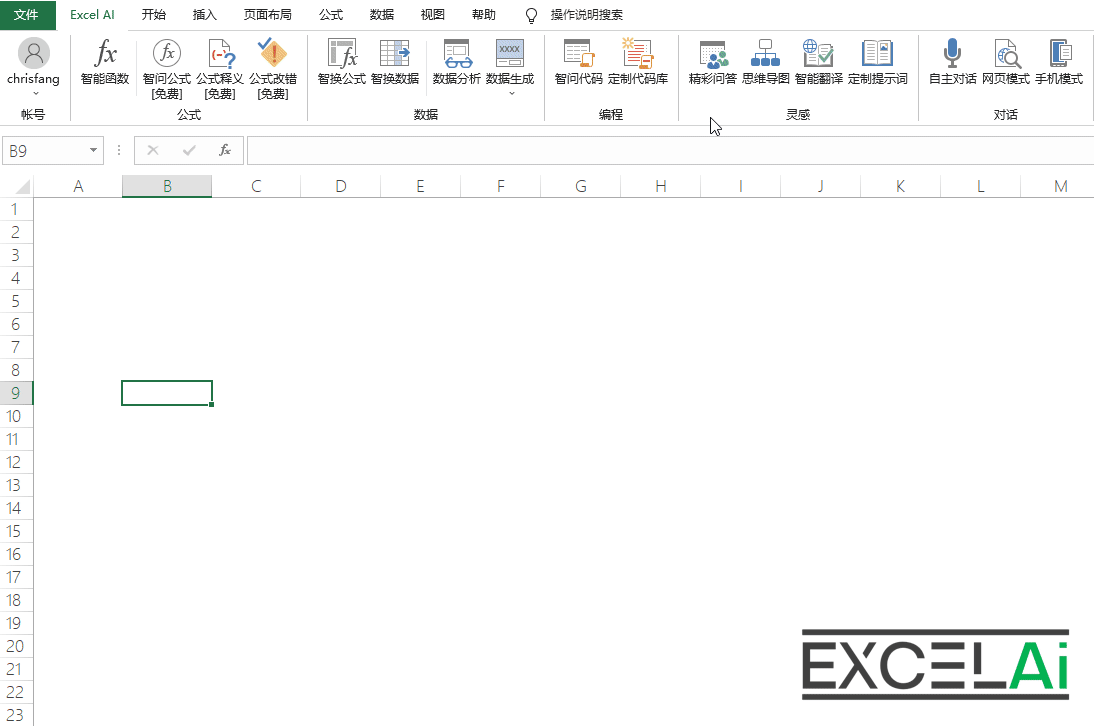Viewport: 1094px width, 726px height.
Task: Open the 智能函数 smart function tool
Action: (105, 63)
